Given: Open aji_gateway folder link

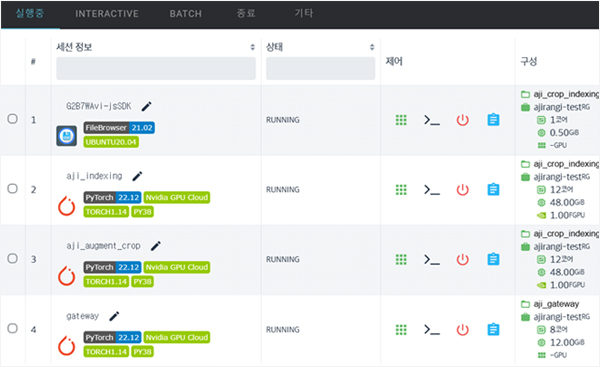Looking at the screenshot, I should [x=556, y=304].
